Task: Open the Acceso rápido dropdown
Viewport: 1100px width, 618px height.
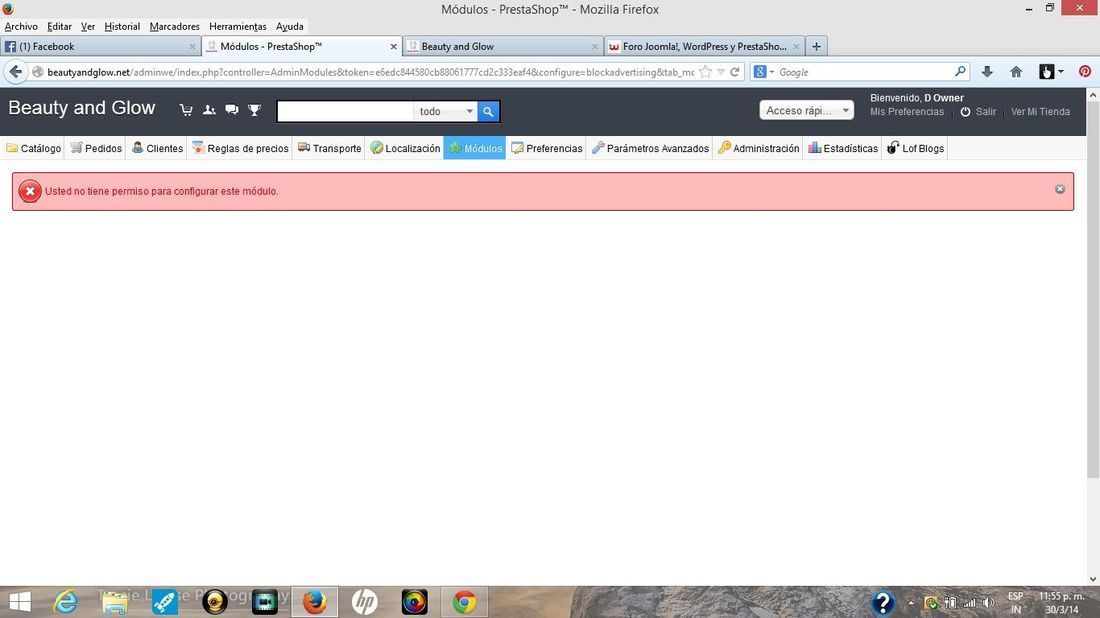Action: pyautogui.click(x=807, y=110)
